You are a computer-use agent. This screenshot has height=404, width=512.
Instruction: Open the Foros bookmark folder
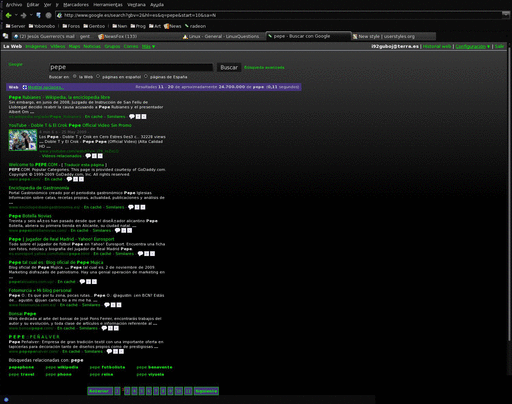click(x=71, y=26)
